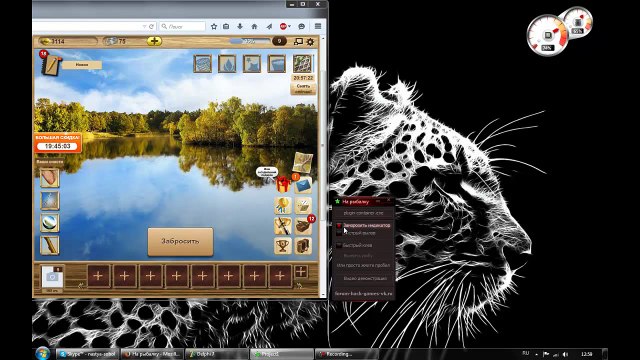Image resolution: width=640 pixels, height=360 pixels.
Task: Expand the address bar history dropdown arrow
Action: coord(144,26)
